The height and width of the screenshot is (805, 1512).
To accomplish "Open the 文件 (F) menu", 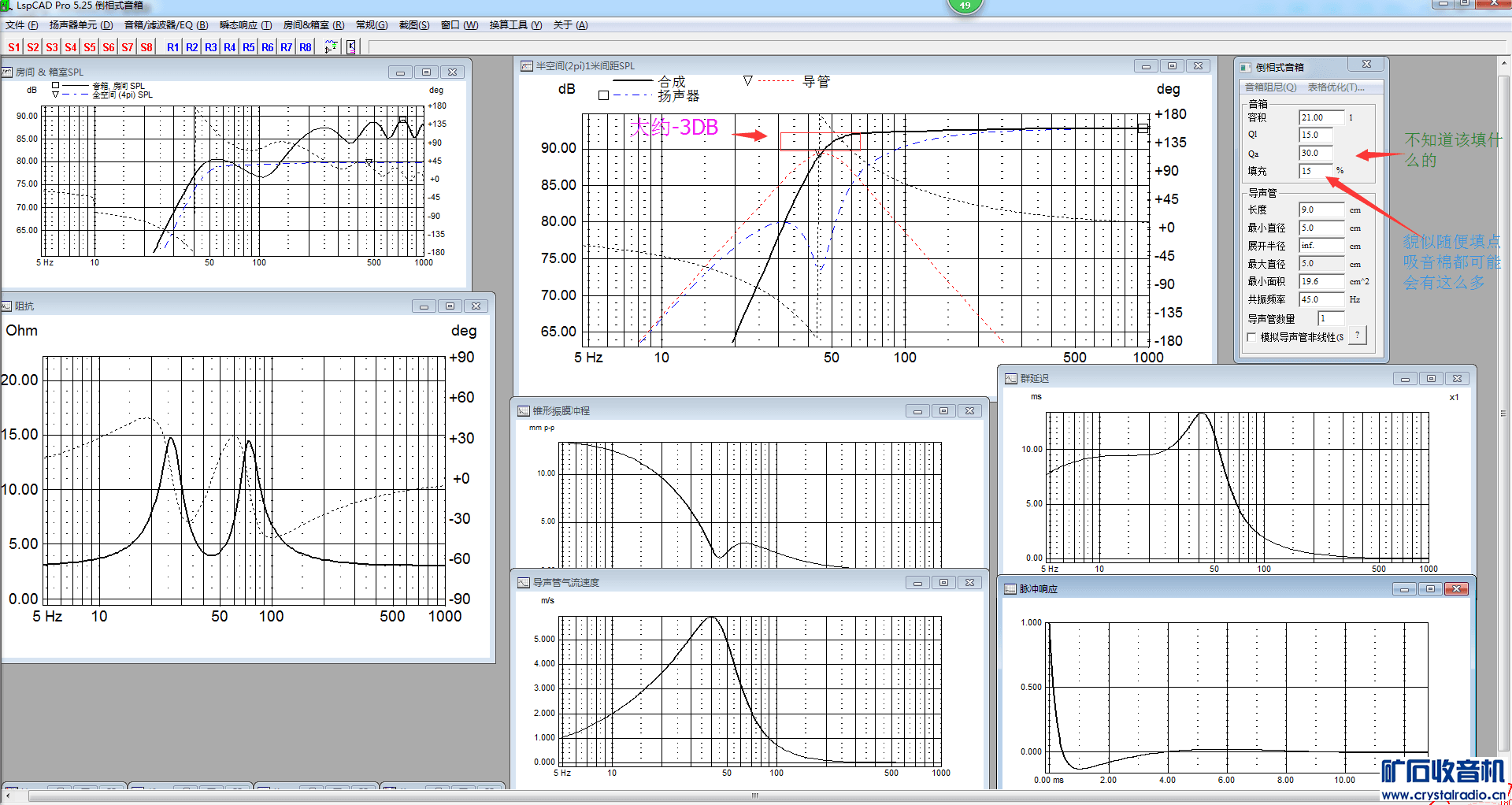I will pos(22,25).
